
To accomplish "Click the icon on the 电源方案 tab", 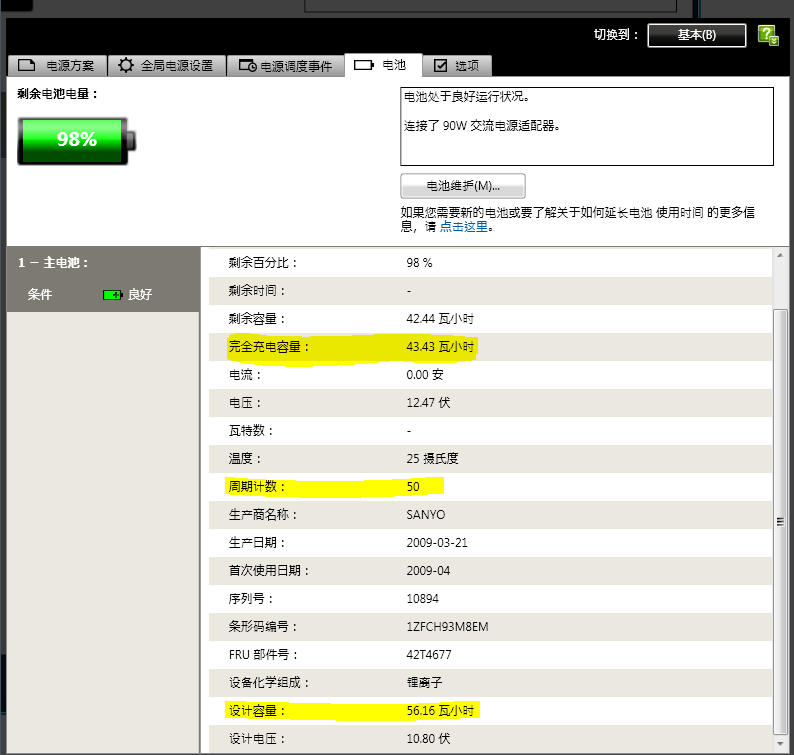I will tap(27, 66).
